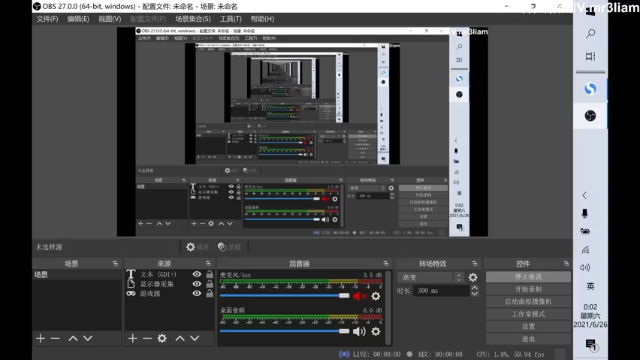Open source properties gear in 来源 panel footer
The width and height of the screenshot is (640, 360).
click(162, 338)
